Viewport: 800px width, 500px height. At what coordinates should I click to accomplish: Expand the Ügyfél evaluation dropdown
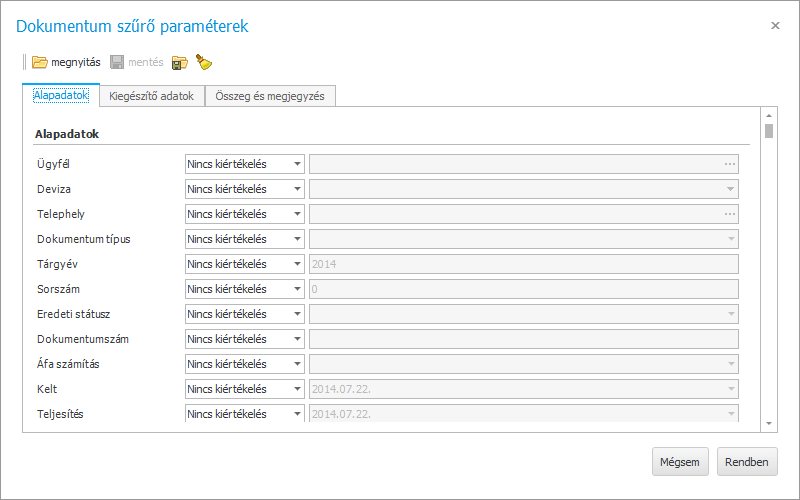click(x=297, y=164)
